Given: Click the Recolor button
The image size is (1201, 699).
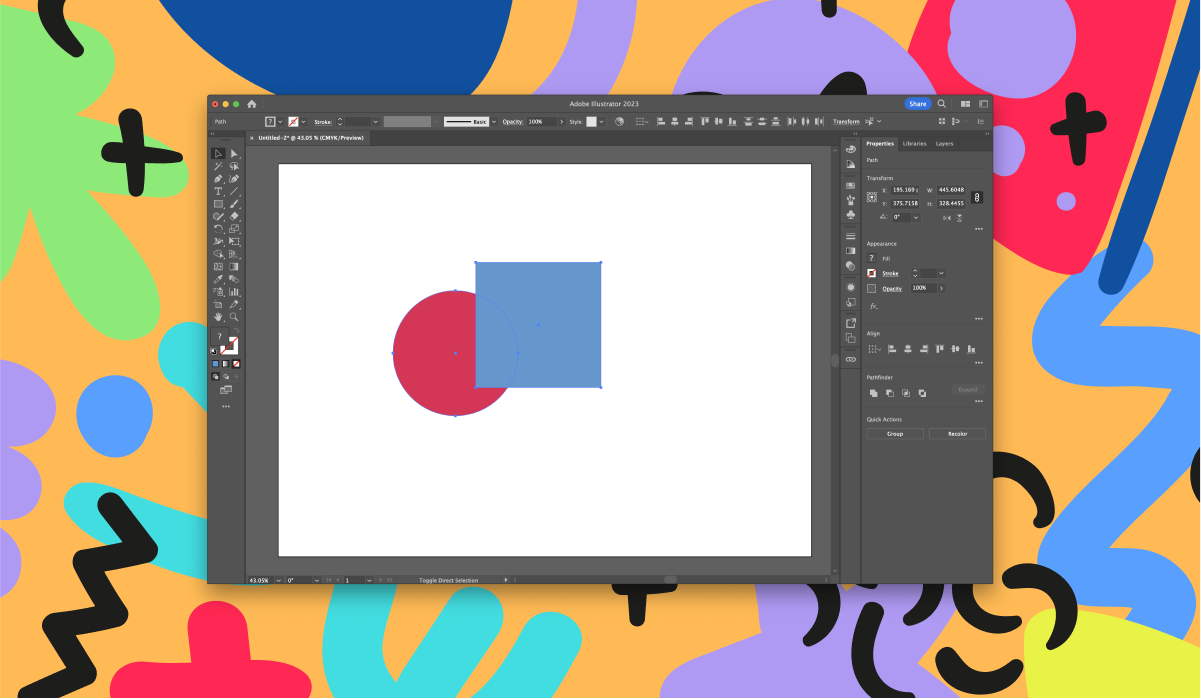Looking at the screenshot, I should 957,433.
